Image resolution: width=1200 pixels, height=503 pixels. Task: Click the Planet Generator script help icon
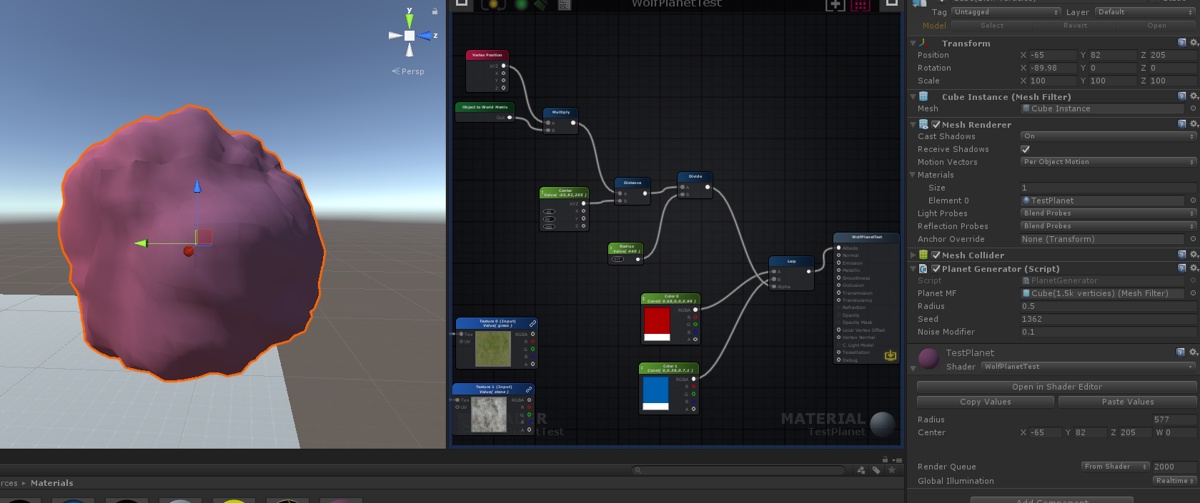[x=1182, y=269]
